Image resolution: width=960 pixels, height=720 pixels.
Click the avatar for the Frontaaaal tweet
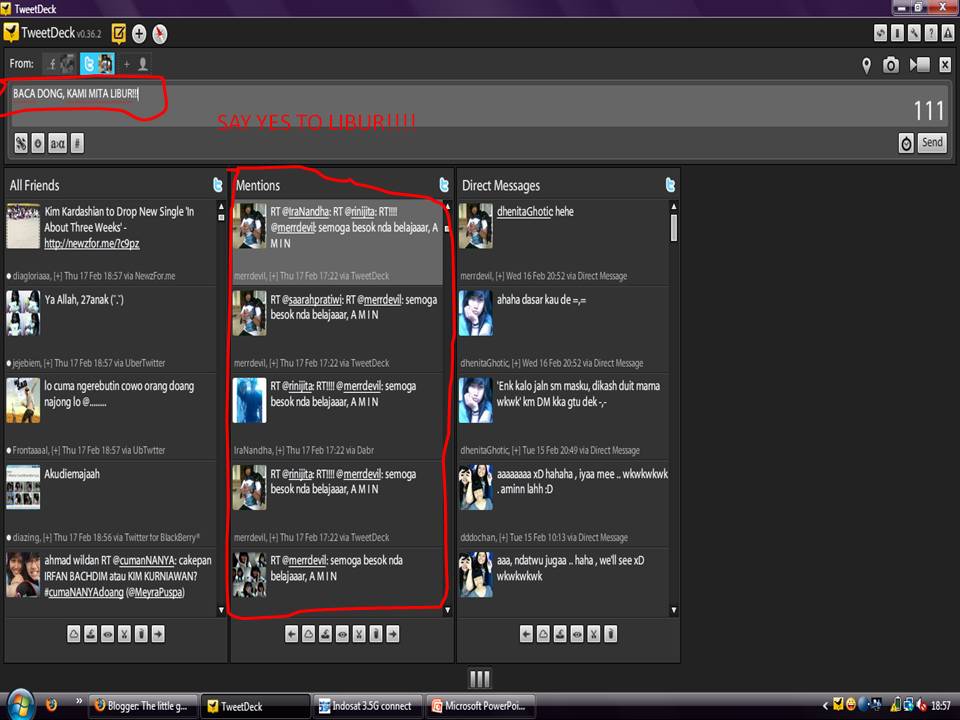[23, 400]
